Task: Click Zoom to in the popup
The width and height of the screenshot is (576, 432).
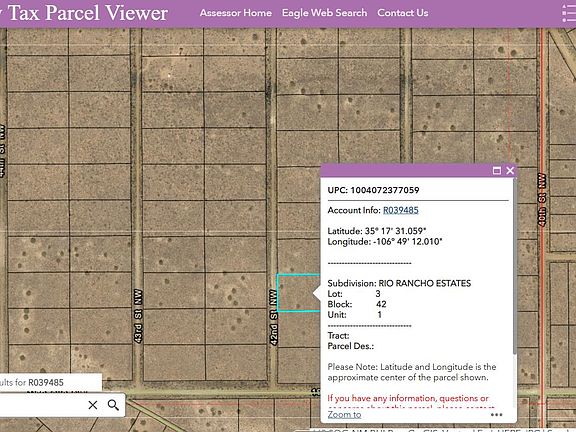Action: click(344, 414)
